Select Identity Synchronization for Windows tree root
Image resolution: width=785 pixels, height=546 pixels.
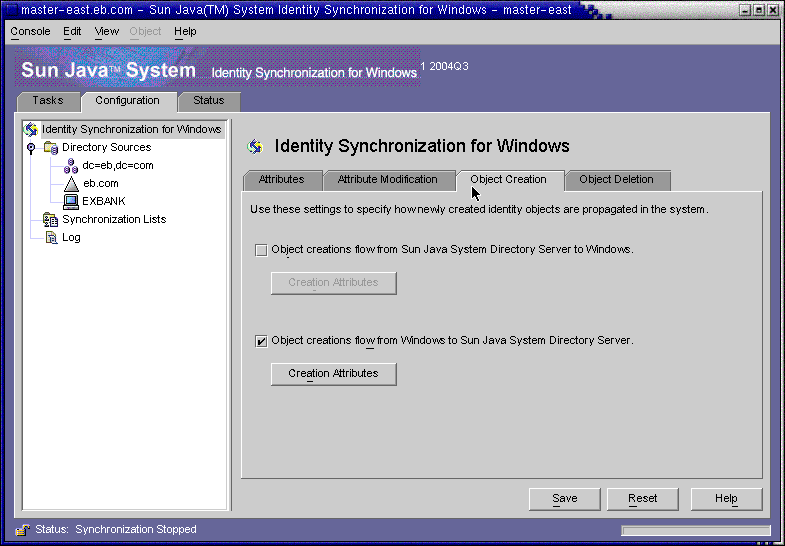[x=132, y=129]
